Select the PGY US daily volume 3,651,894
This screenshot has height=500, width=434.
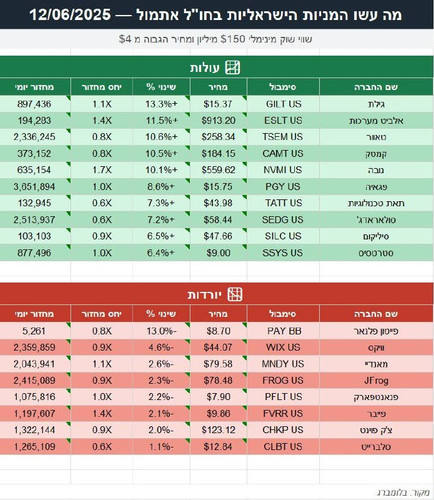pyautogui.click(x=34, y=186)
